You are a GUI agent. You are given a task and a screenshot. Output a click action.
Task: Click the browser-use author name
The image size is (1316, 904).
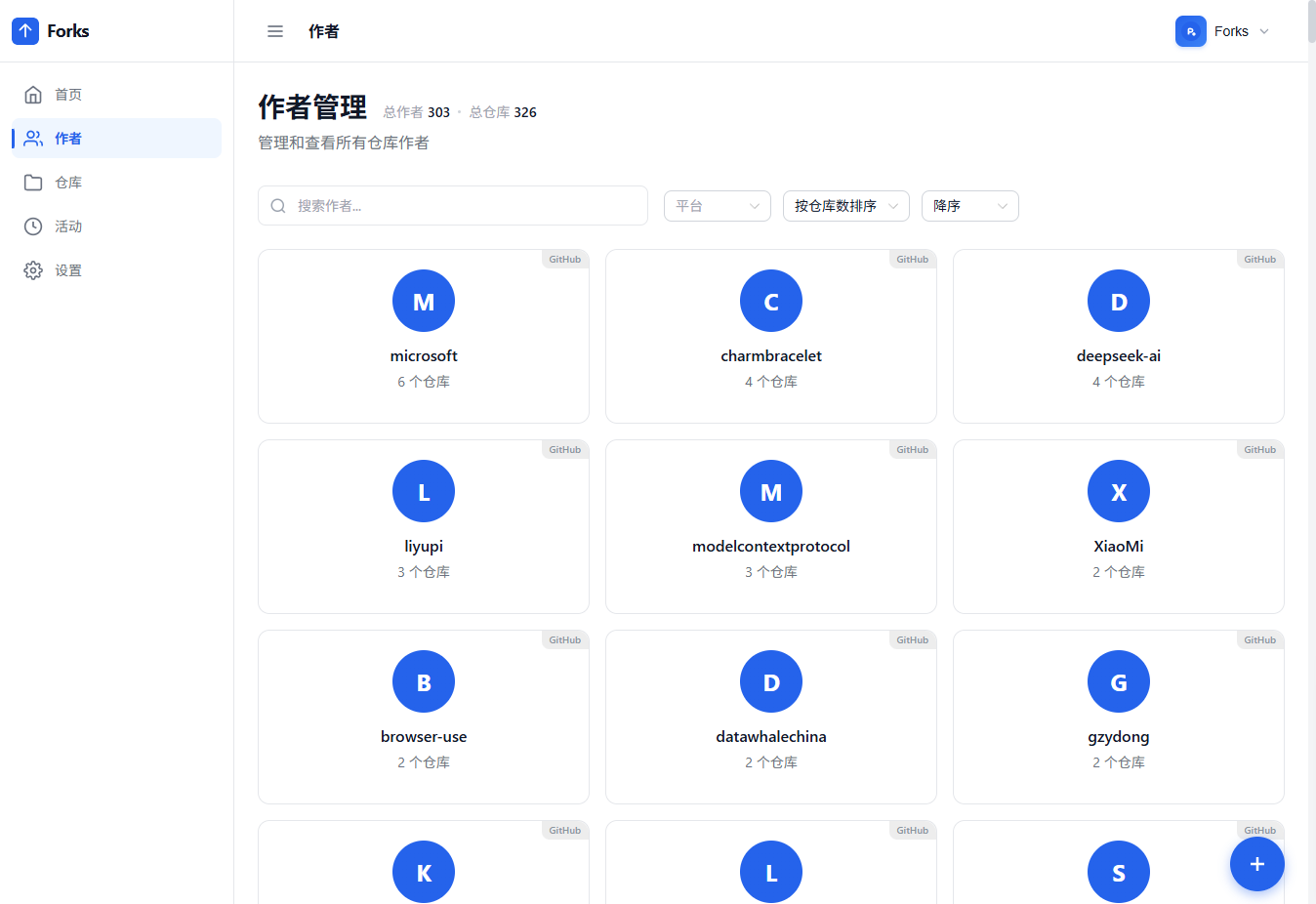(x=424, y=737)
